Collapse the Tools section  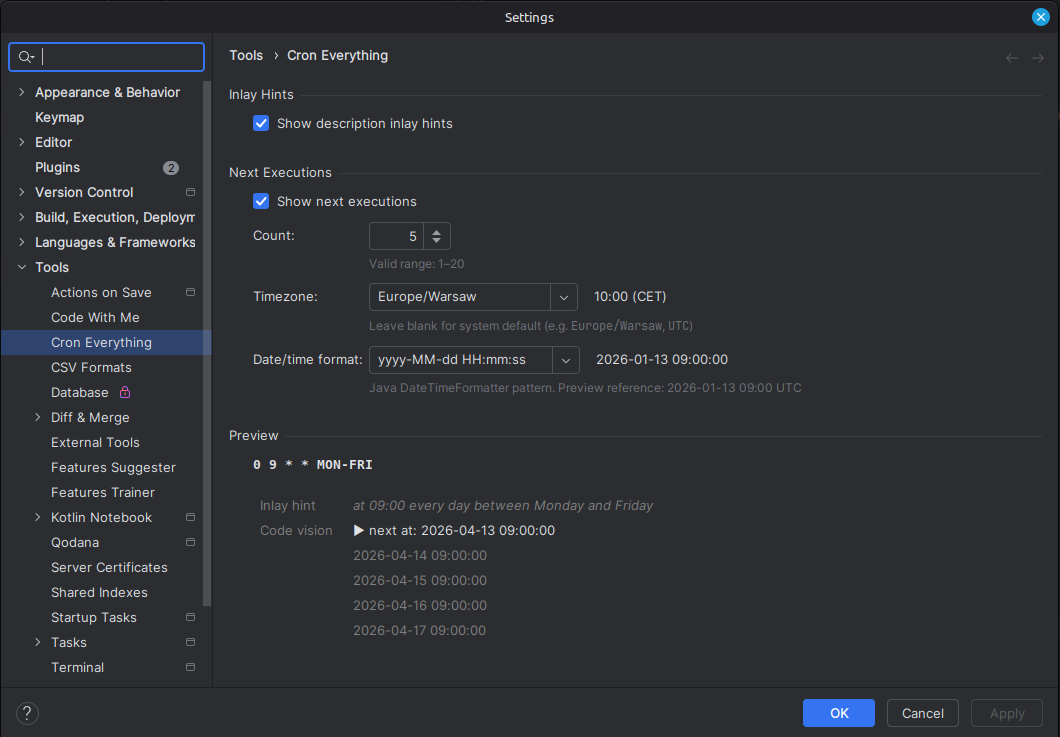coord(22,267)
